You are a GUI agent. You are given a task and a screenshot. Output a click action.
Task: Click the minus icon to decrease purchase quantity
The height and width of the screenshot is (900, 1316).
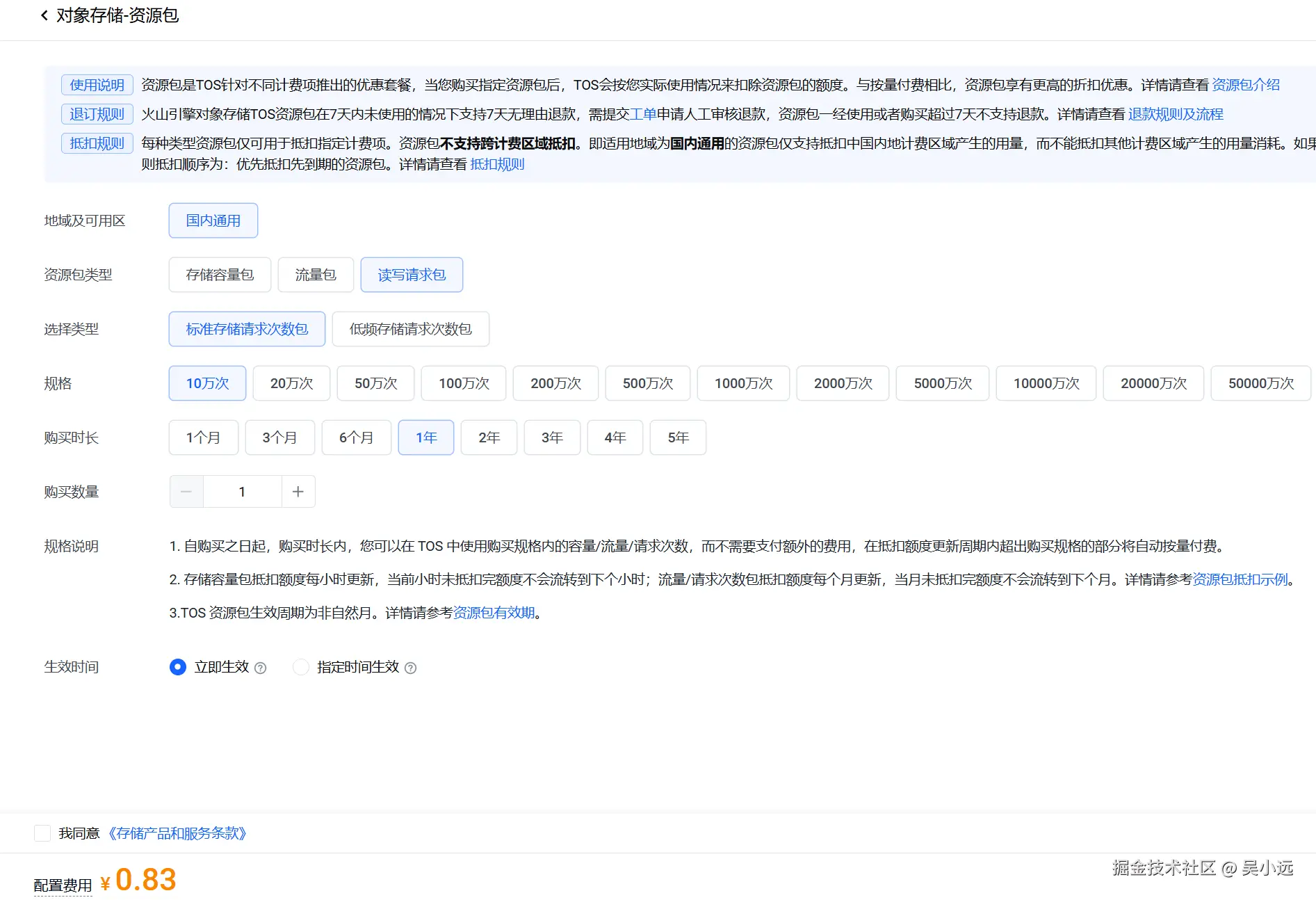(186, 491)
